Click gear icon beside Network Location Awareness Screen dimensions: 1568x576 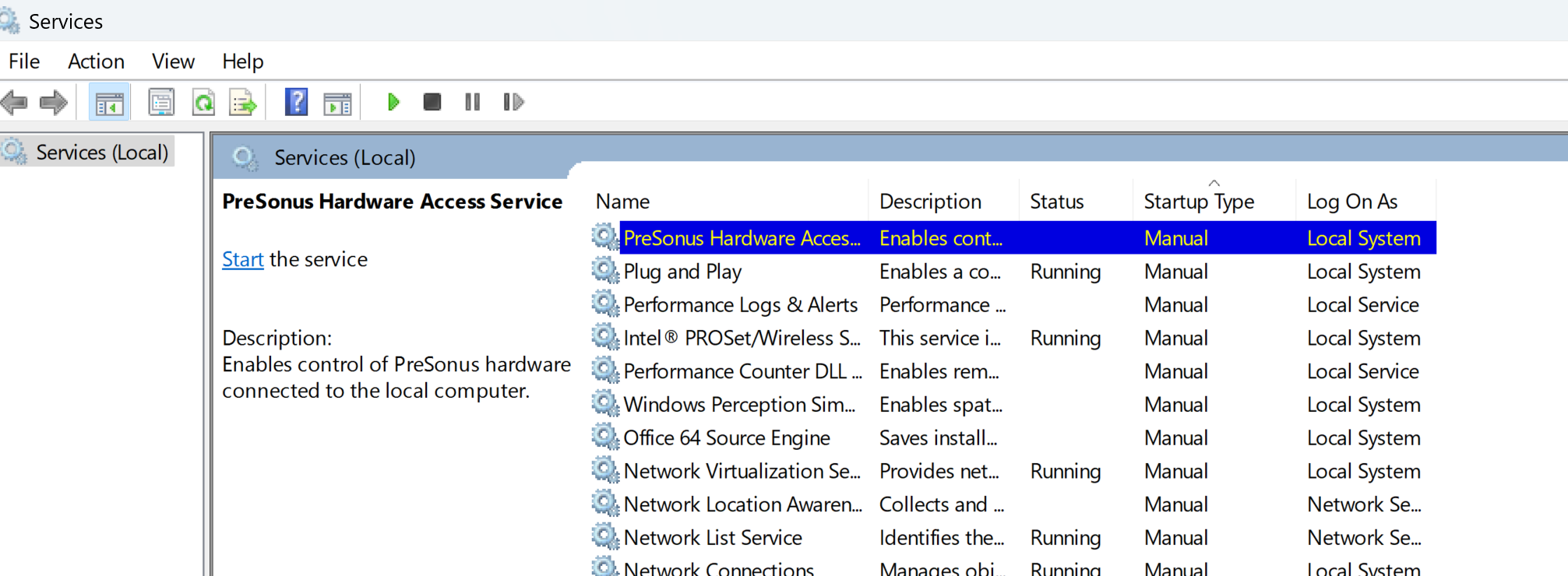(x=604, y=503)
